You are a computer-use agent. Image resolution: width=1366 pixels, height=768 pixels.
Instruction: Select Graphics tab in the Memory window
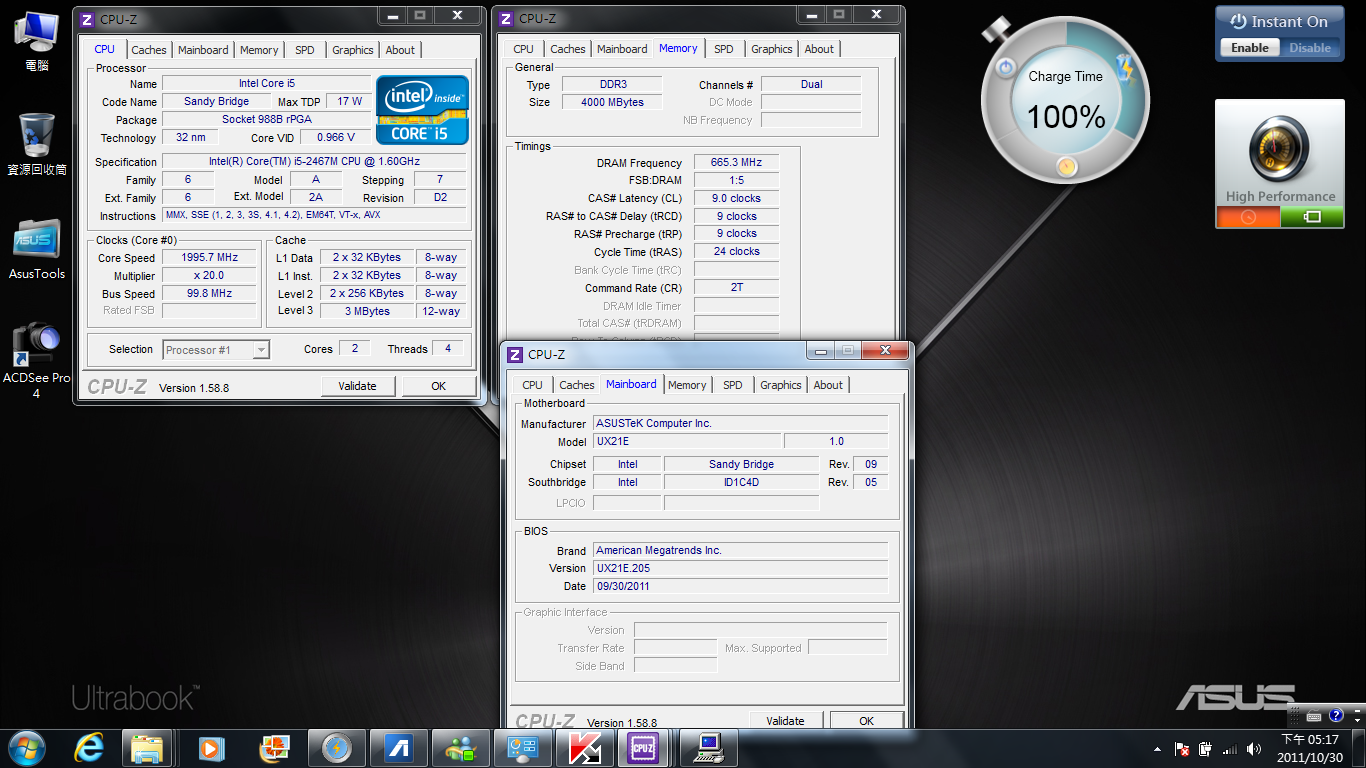point(772,49)
